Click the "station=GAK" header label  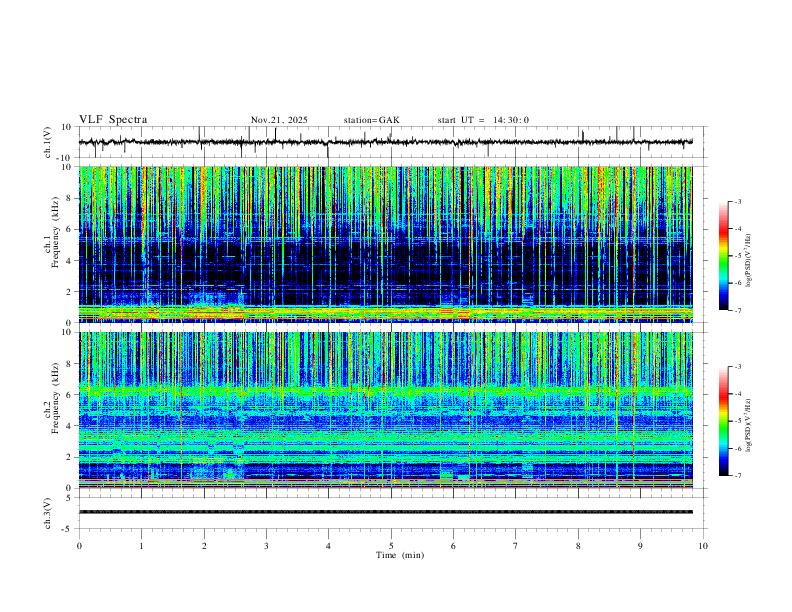[372, 120]
